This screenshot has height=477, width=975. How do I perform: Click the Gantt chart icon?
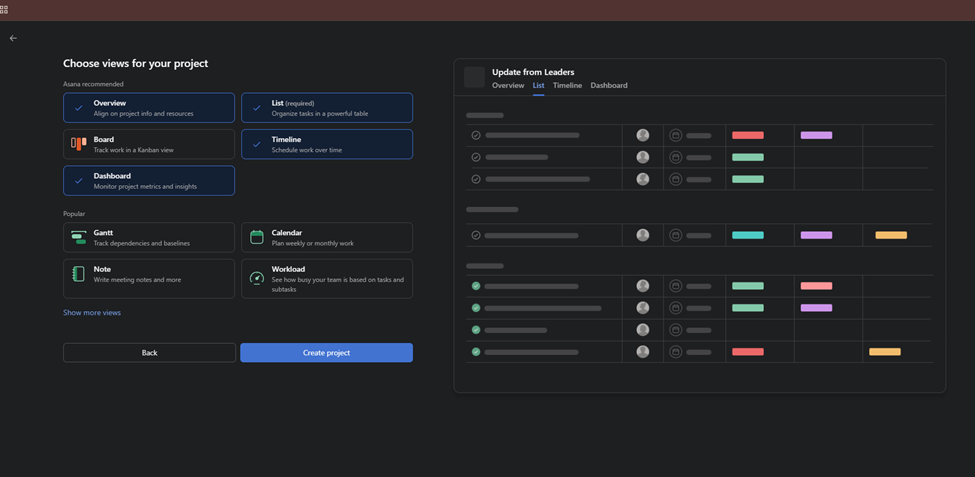[x=78, y=237]
